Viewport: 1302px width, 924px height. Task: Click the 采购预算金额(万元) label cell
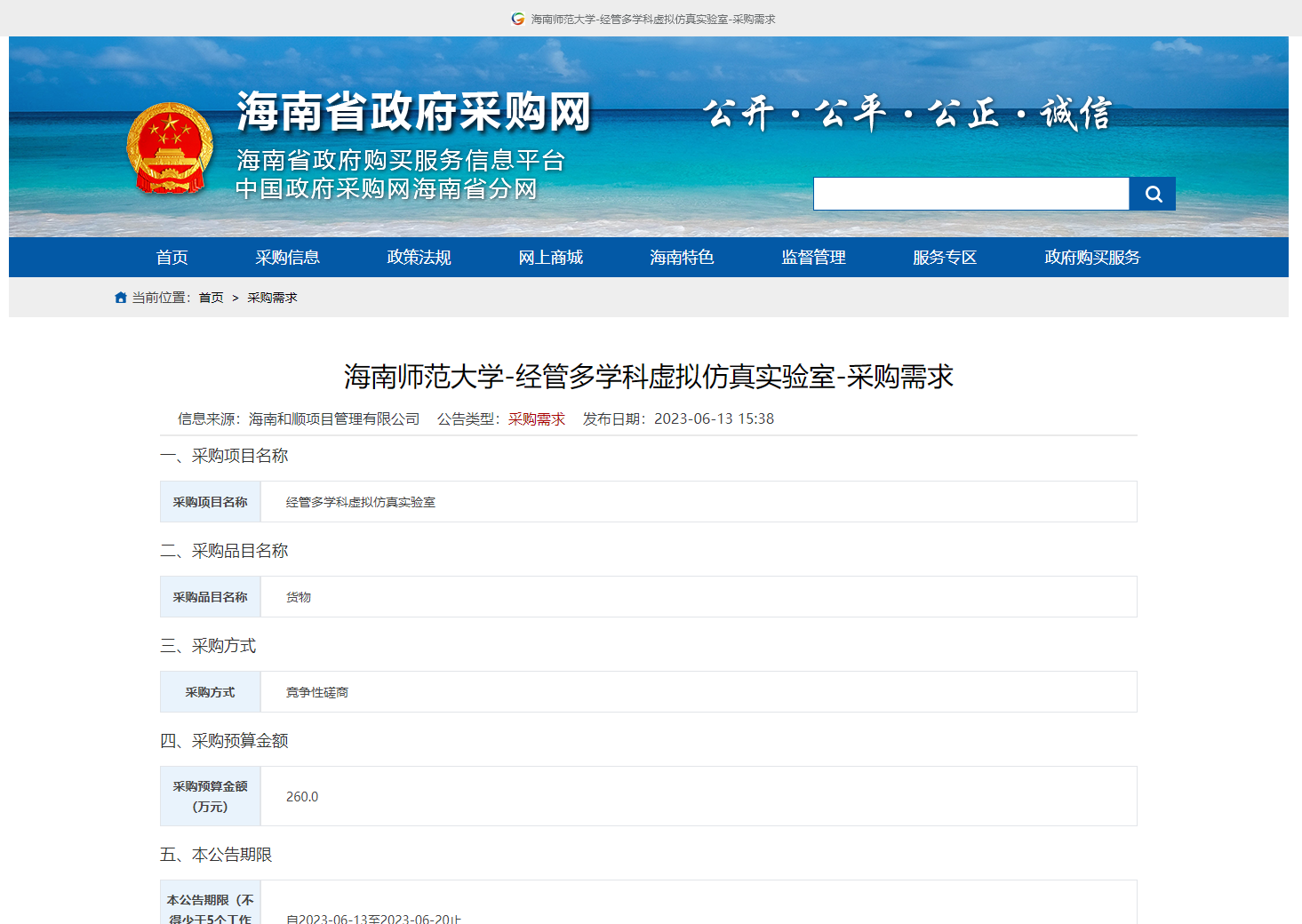tap(211, 796)
